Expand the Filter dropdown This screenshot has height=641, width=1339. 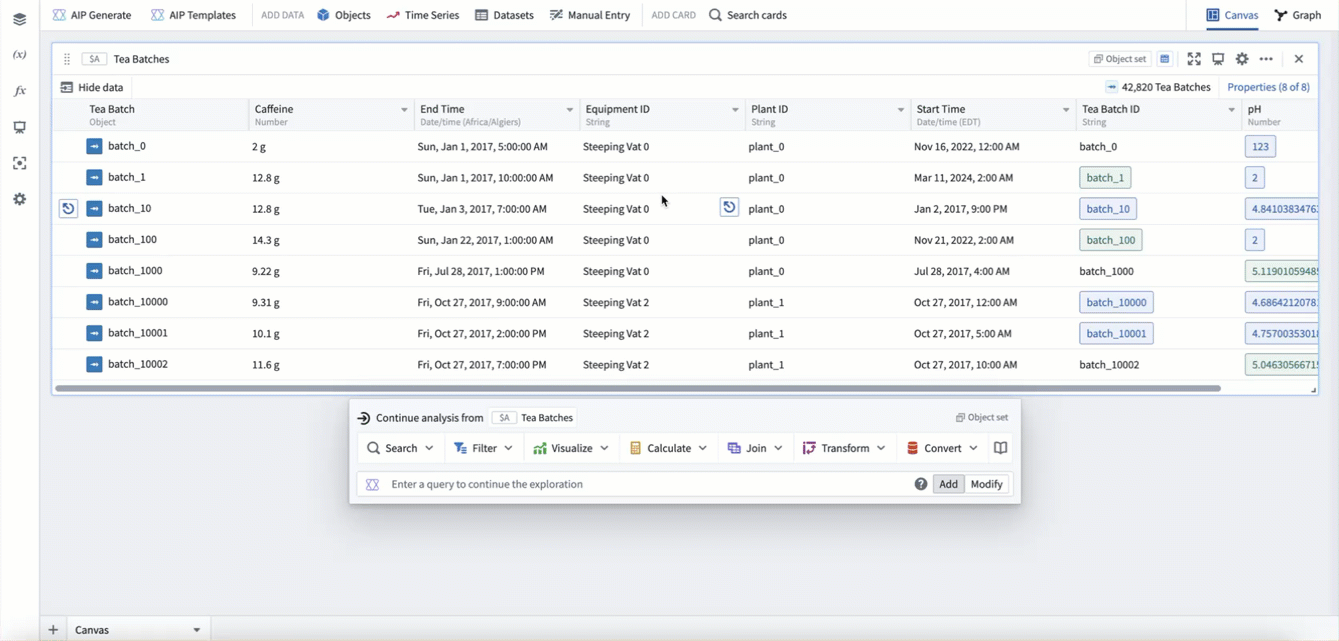click(483, 448)
